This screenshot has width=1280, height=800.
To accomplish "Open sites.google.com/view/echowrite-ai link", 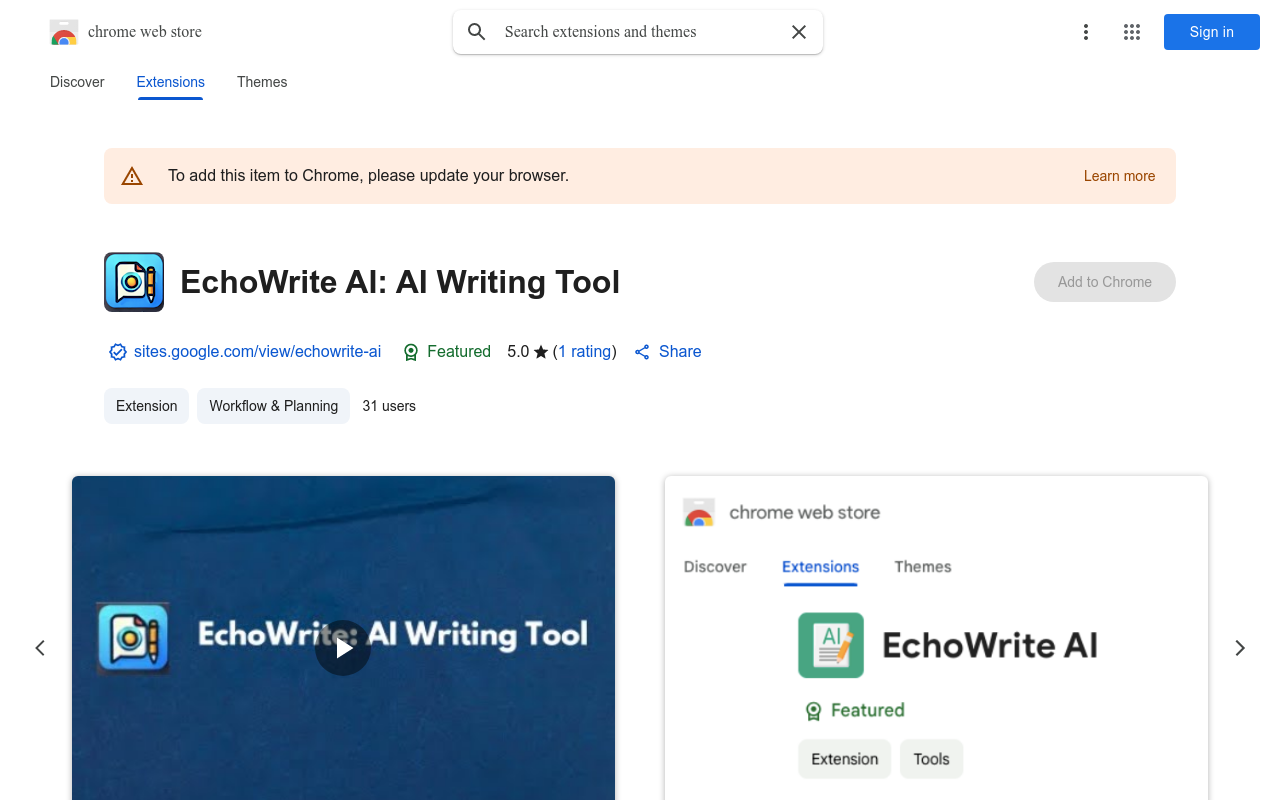I will 257,352.
